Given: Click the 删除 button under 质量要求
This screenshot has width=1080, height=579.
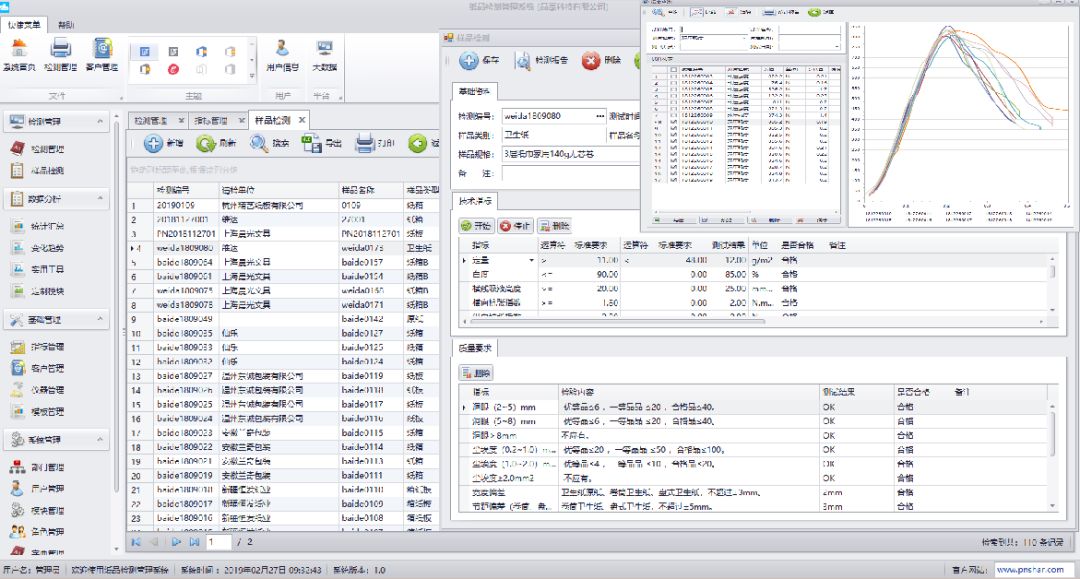Looking at the screenshot, I should point(476,373).
